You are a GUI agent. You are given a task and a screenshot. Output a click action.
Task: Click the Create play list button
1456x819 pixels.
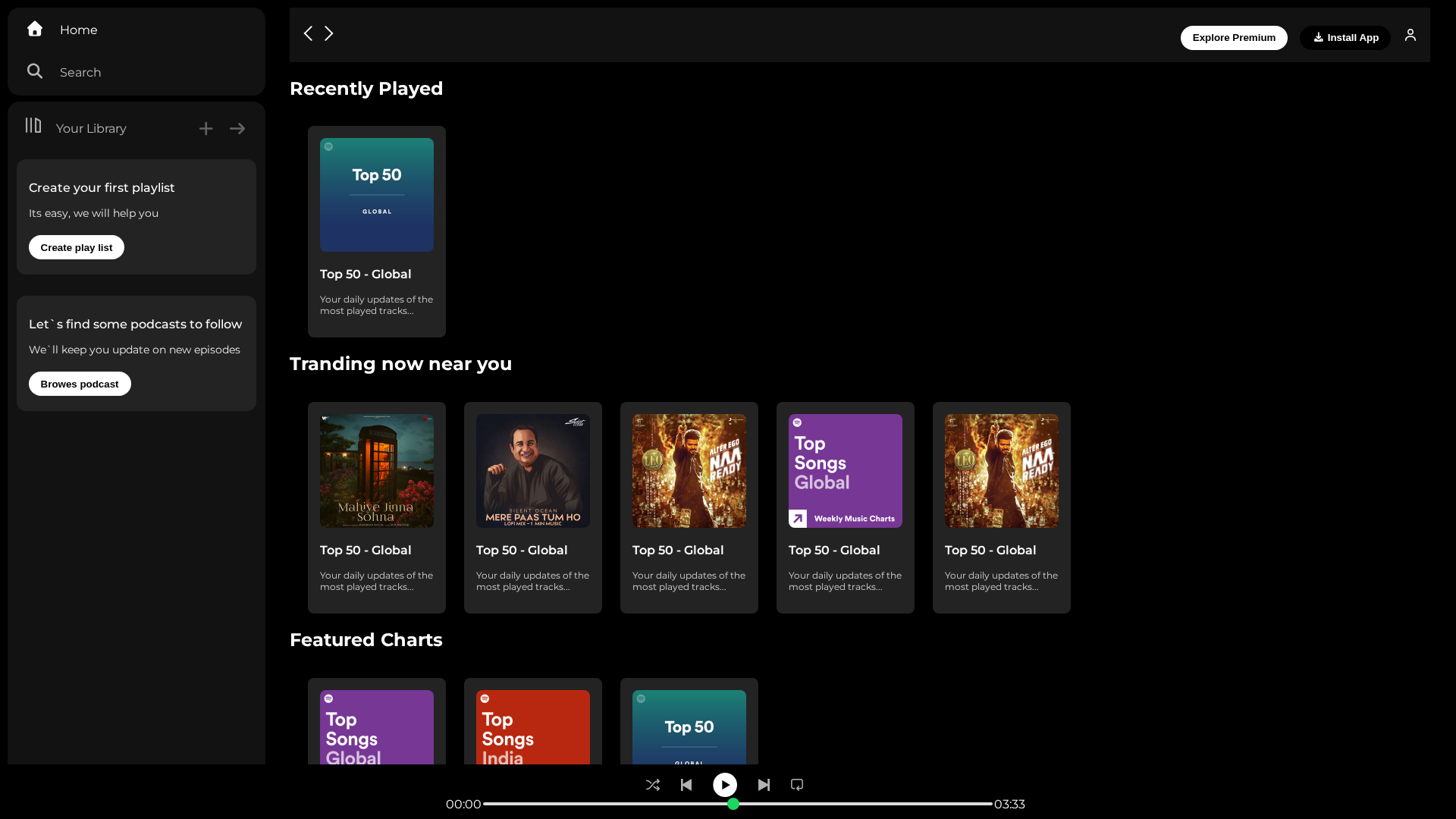[77, 247]
